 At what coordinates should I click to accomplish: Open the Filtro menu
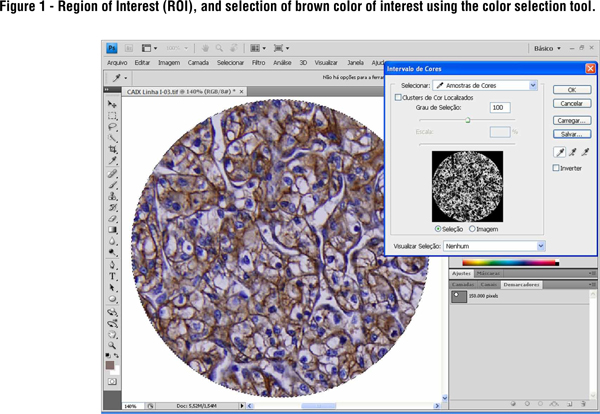[259, 62]
